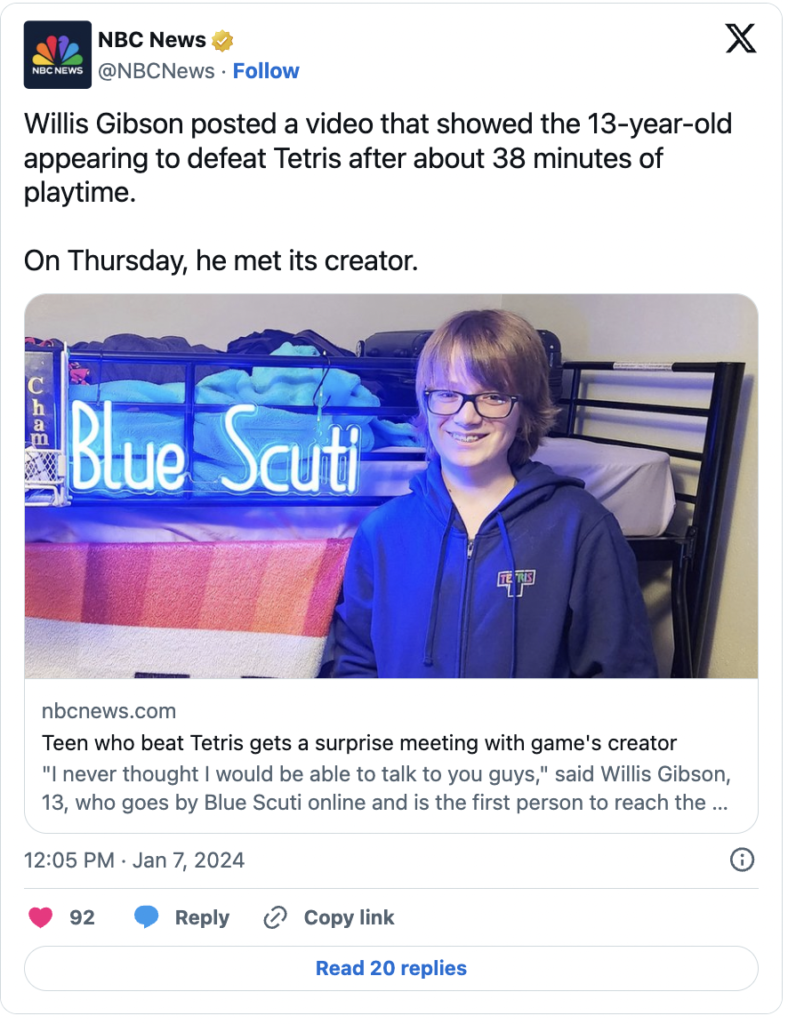The height and width of the screenshot is (1024, 788).
Task: Click the blue reply speech bubble icon
Action: [147, 918]
